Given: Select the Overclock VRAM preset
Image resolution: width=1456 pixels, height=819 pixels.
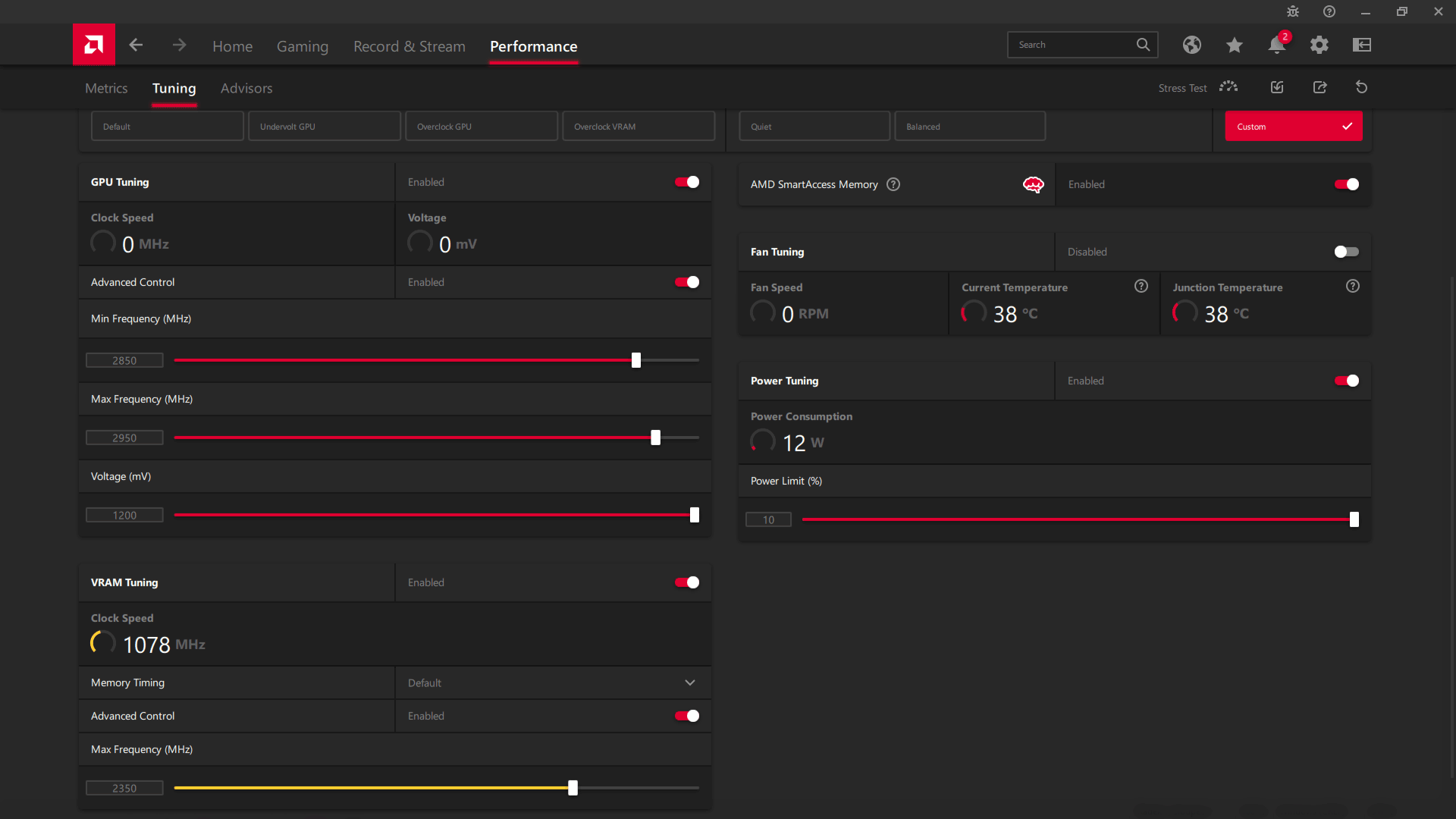Looking at the screenshot, I should click(x=639, y=126).
